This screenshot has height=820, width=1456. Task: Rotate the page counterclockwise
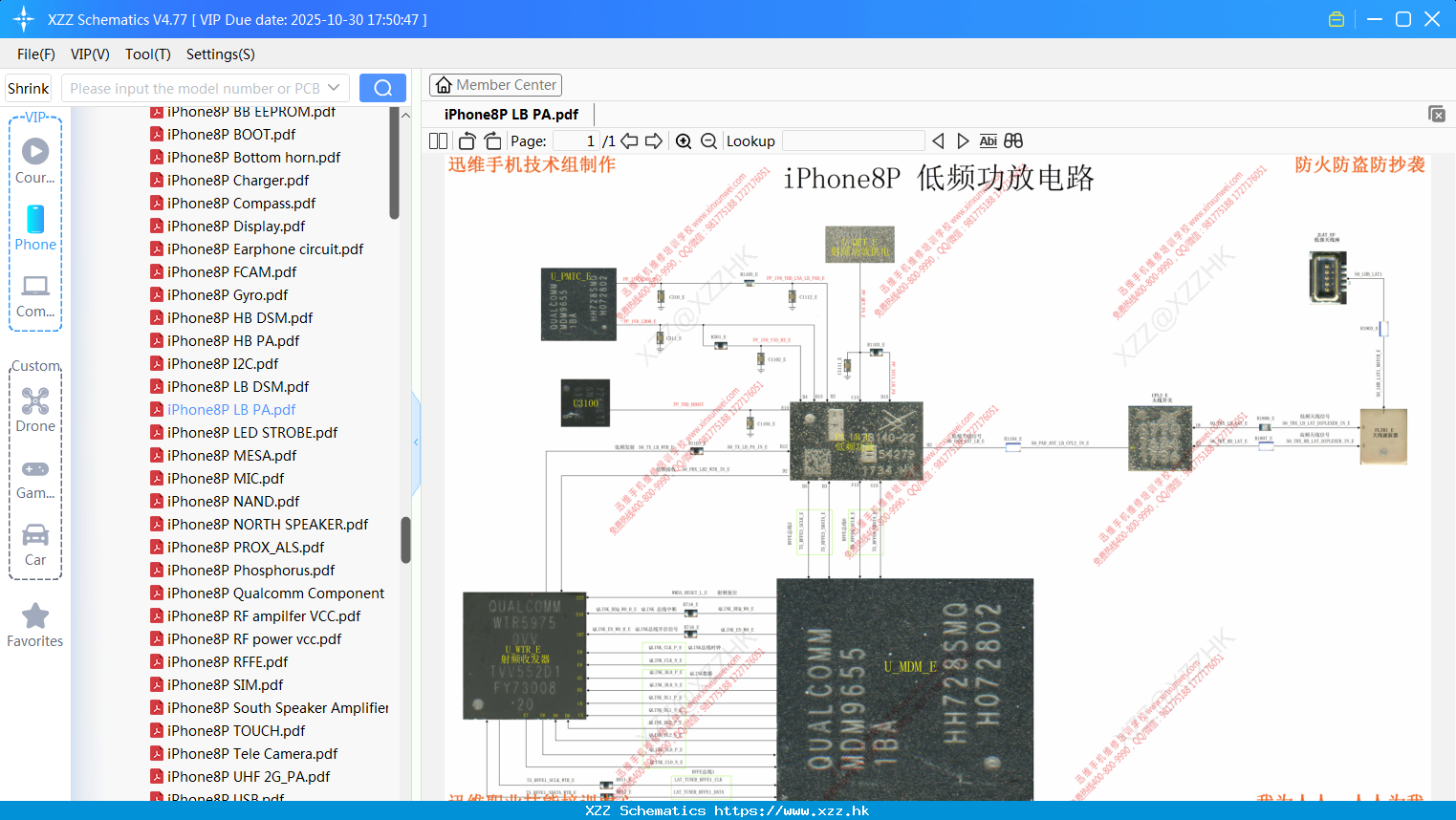pos(467,140)
